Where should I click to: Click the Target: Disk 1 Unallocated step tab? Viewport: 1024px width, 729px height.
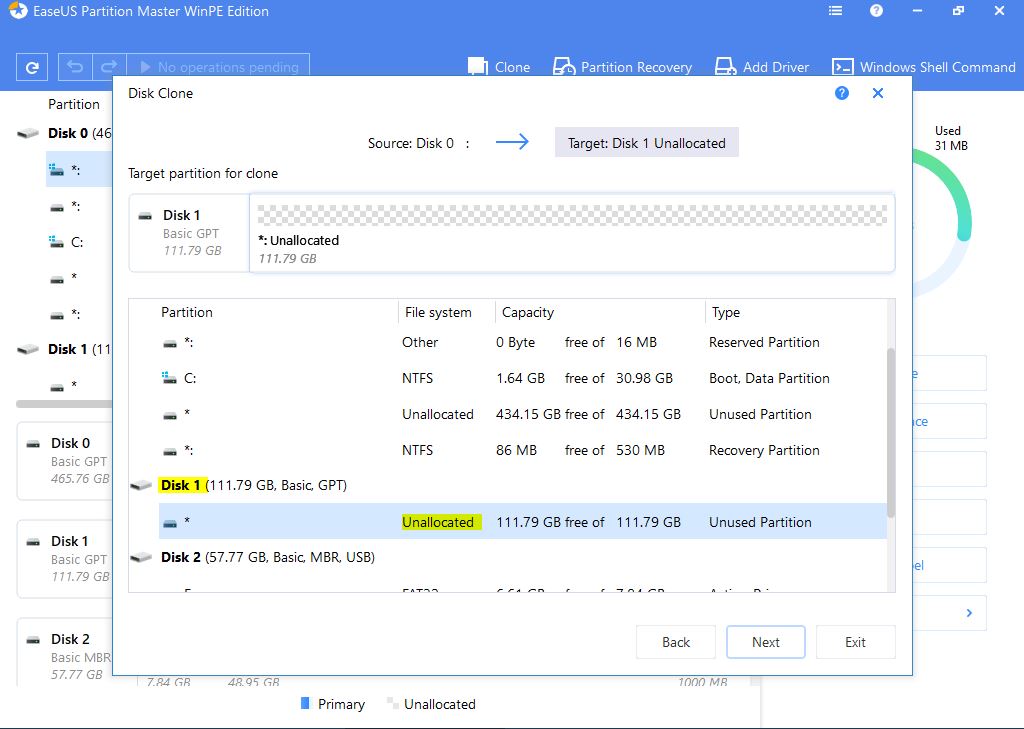(x=646, y=143)
